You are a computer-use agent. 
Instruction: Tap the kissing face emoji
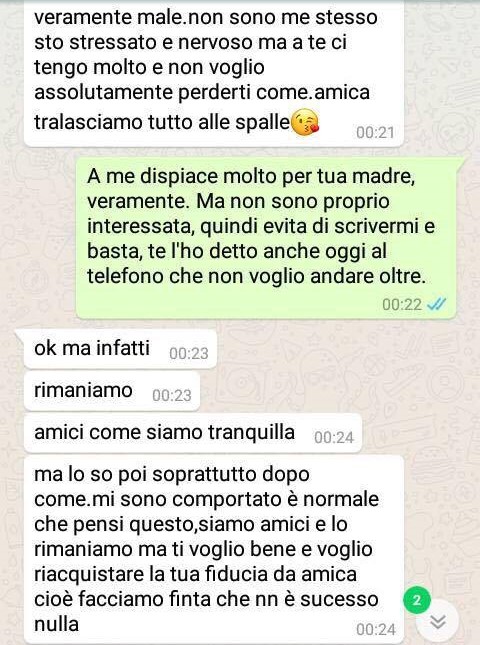305,122
